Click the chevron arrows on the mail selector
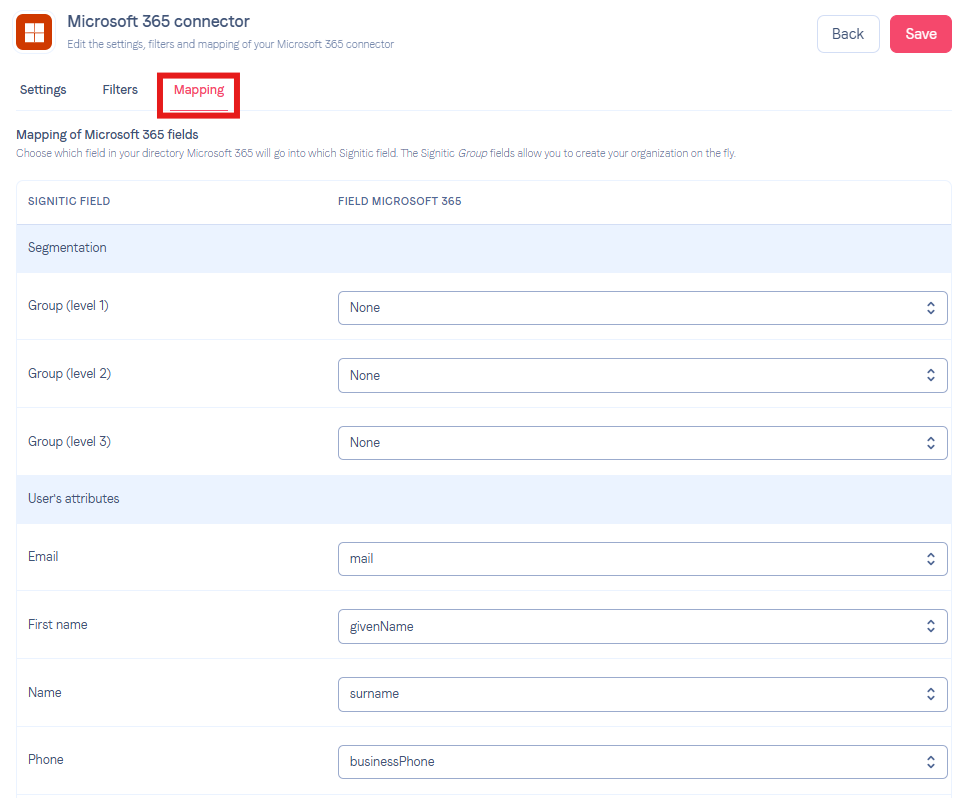967x798 pixels. 931,559
